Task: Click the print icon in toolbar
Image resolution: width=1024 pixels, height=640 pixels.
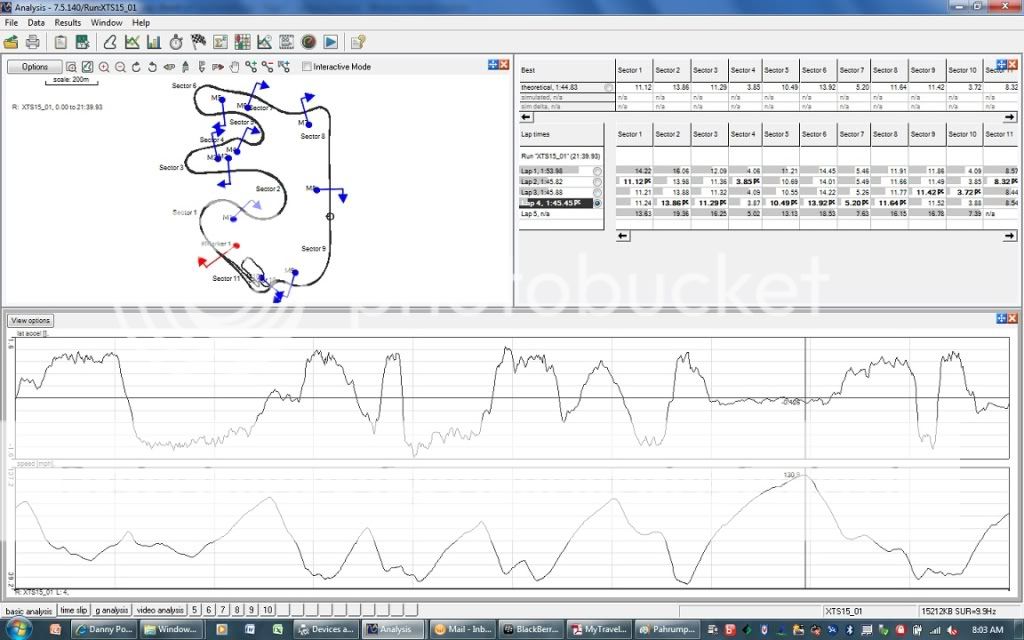Action: [32, 42]
